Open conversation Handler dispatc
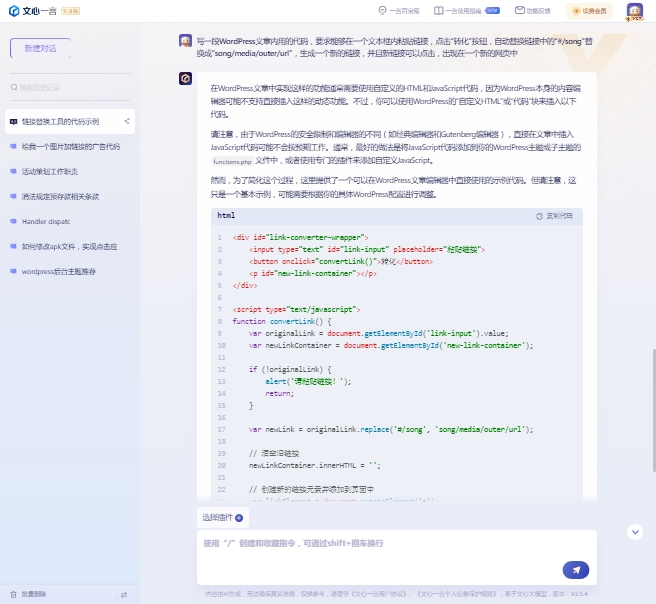This screenshot has width=656, height=604. pyautogui.click(x=45, y=221)
